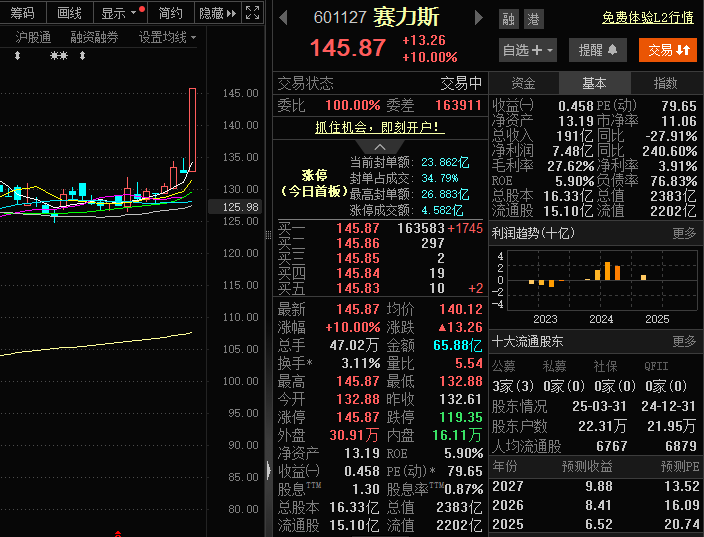This screenshot has height=537, width=704.
Task: Switch to 指数 tab
Action: point(665,83)
